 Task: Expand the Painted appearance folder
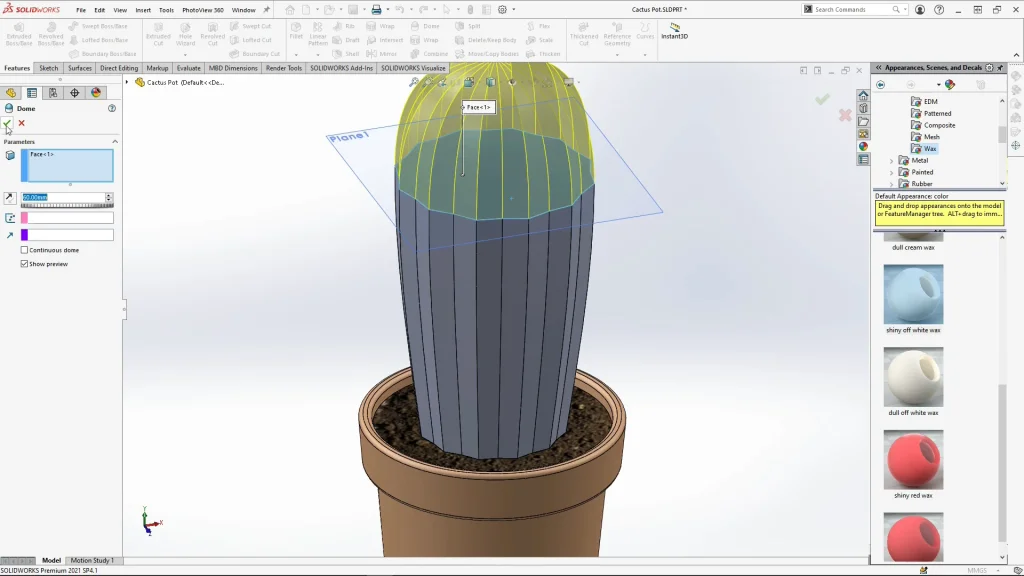(x=892, y=172)
